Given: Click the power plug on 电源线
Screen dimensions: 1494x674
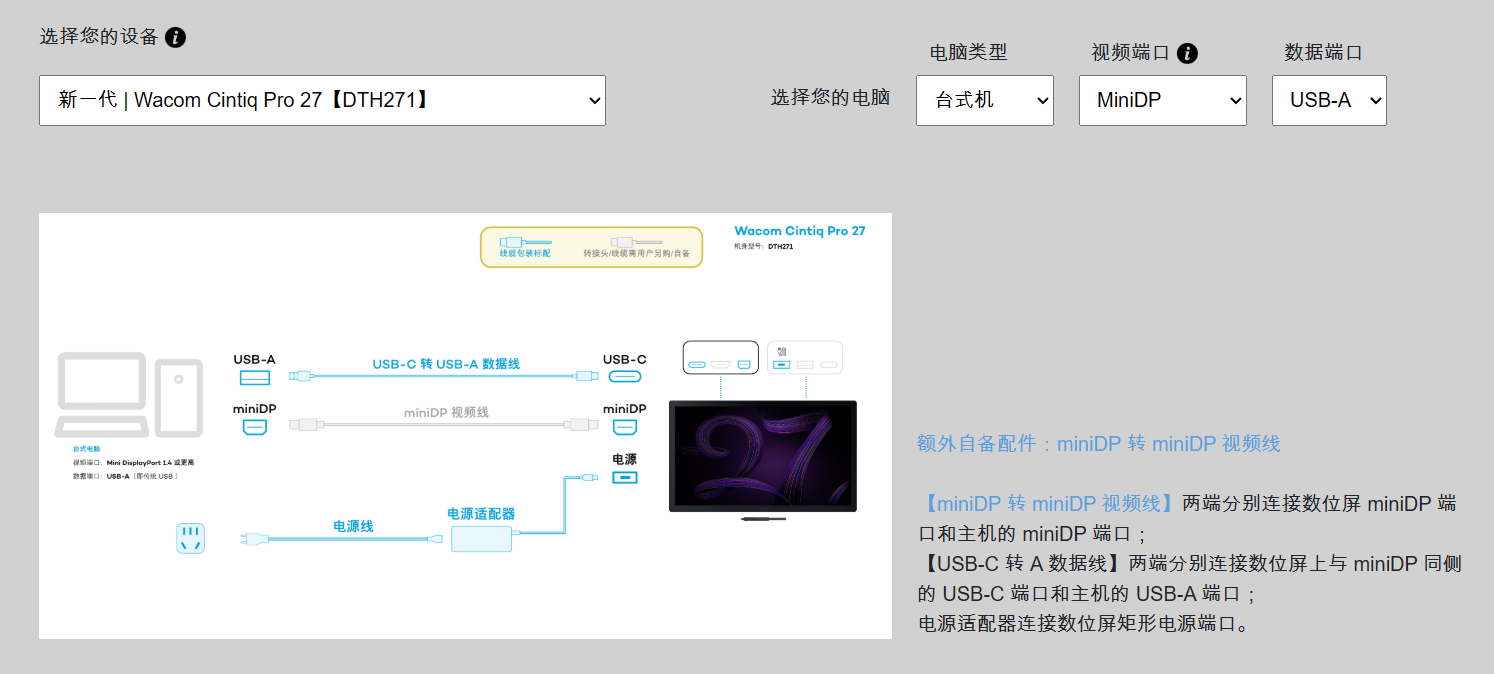Looking at the screenshot, I should [255, 539].
